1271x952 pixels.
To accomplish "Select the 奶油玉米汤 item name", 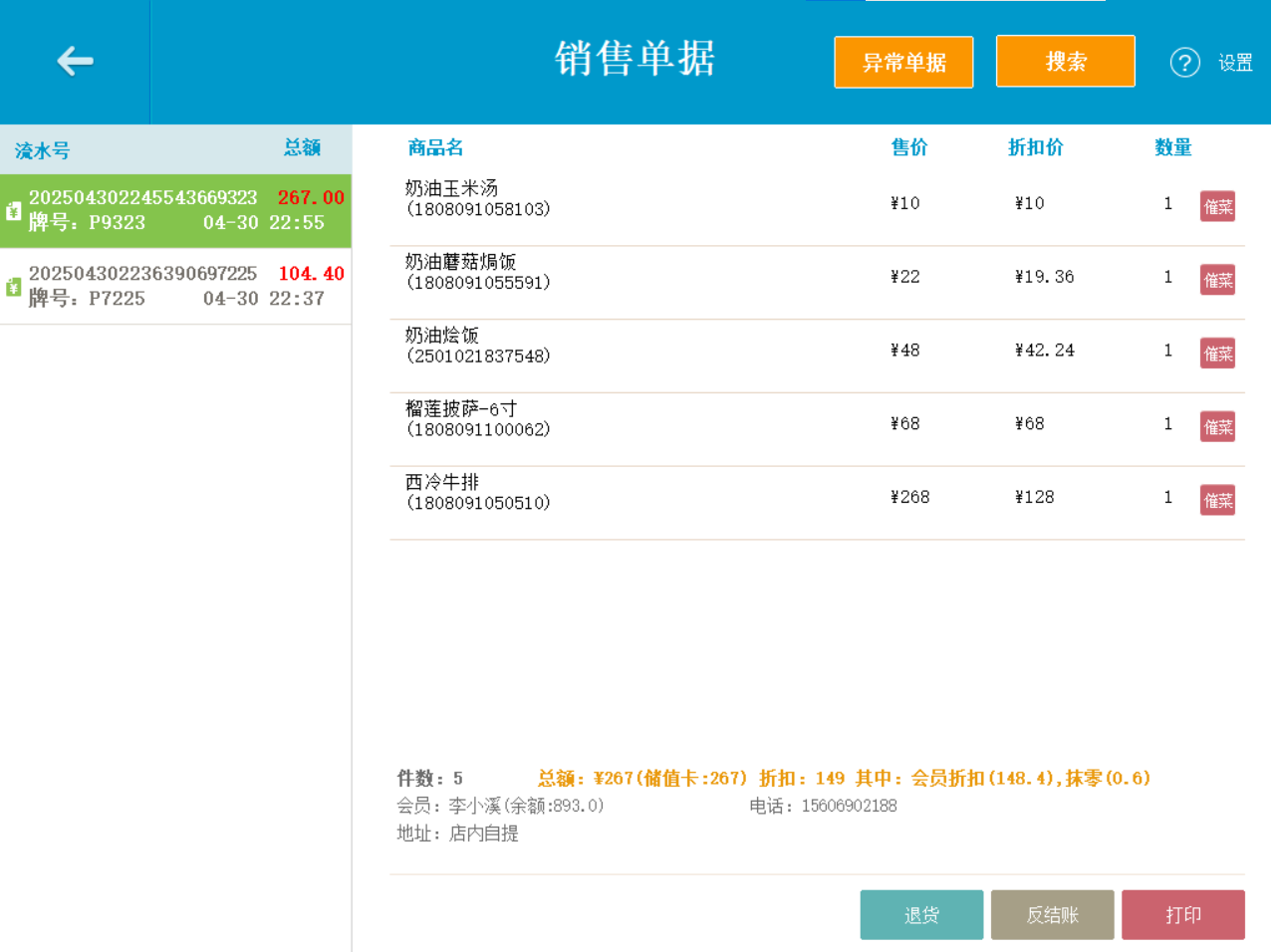I will 451,188.
